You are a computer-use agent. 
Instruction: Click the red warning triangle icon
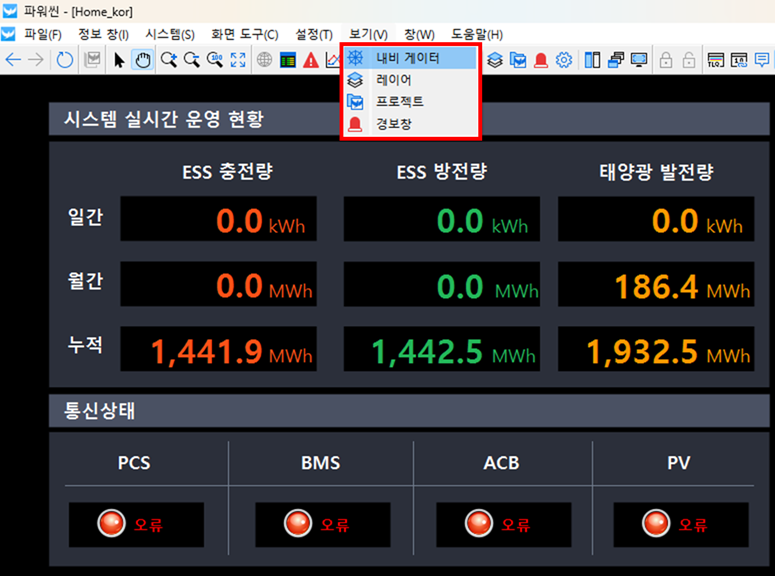pos(311,60)
